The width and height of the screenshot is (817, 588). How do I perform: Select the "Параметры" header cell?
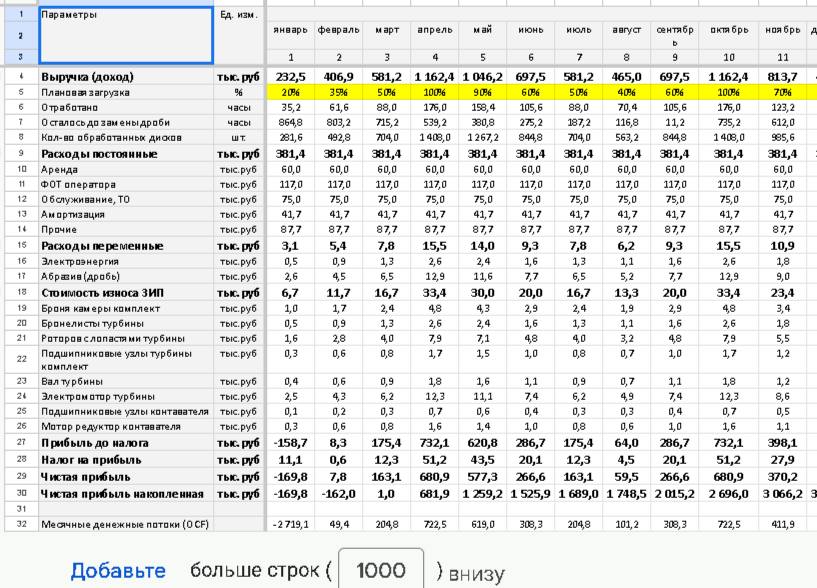click(x=125, y=35)
